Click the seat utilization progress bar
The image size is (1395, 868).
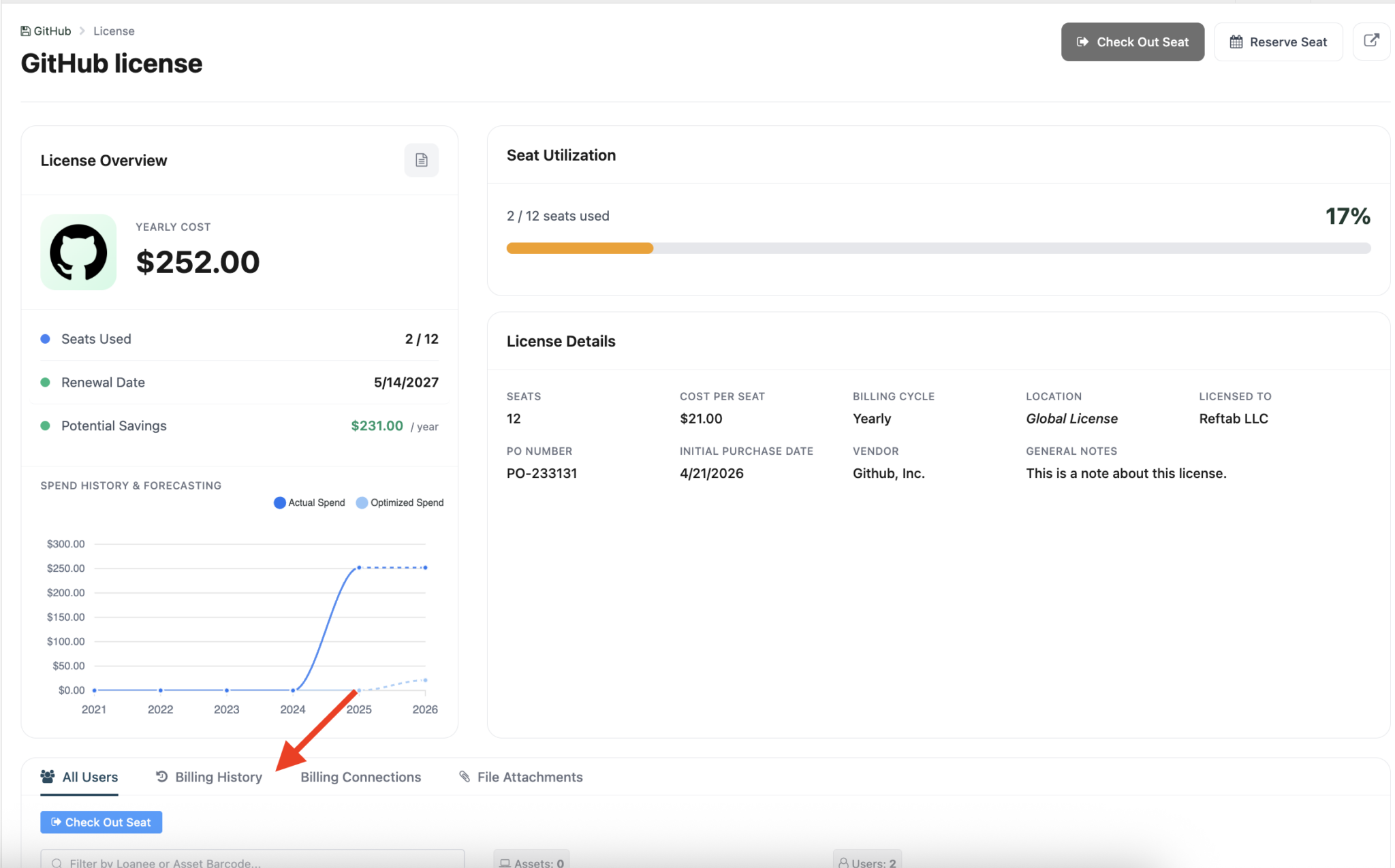pos(939,248)
